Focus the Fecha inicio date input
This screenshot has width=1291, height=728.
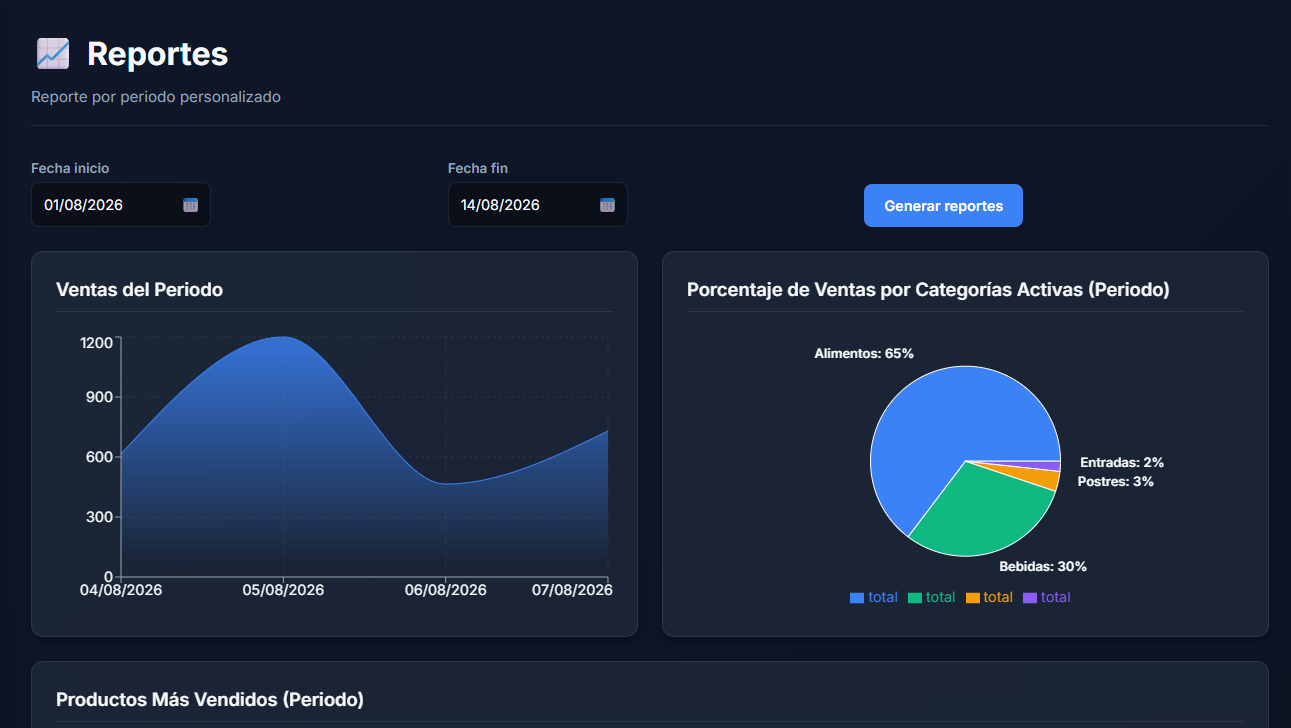click(121, 205)
